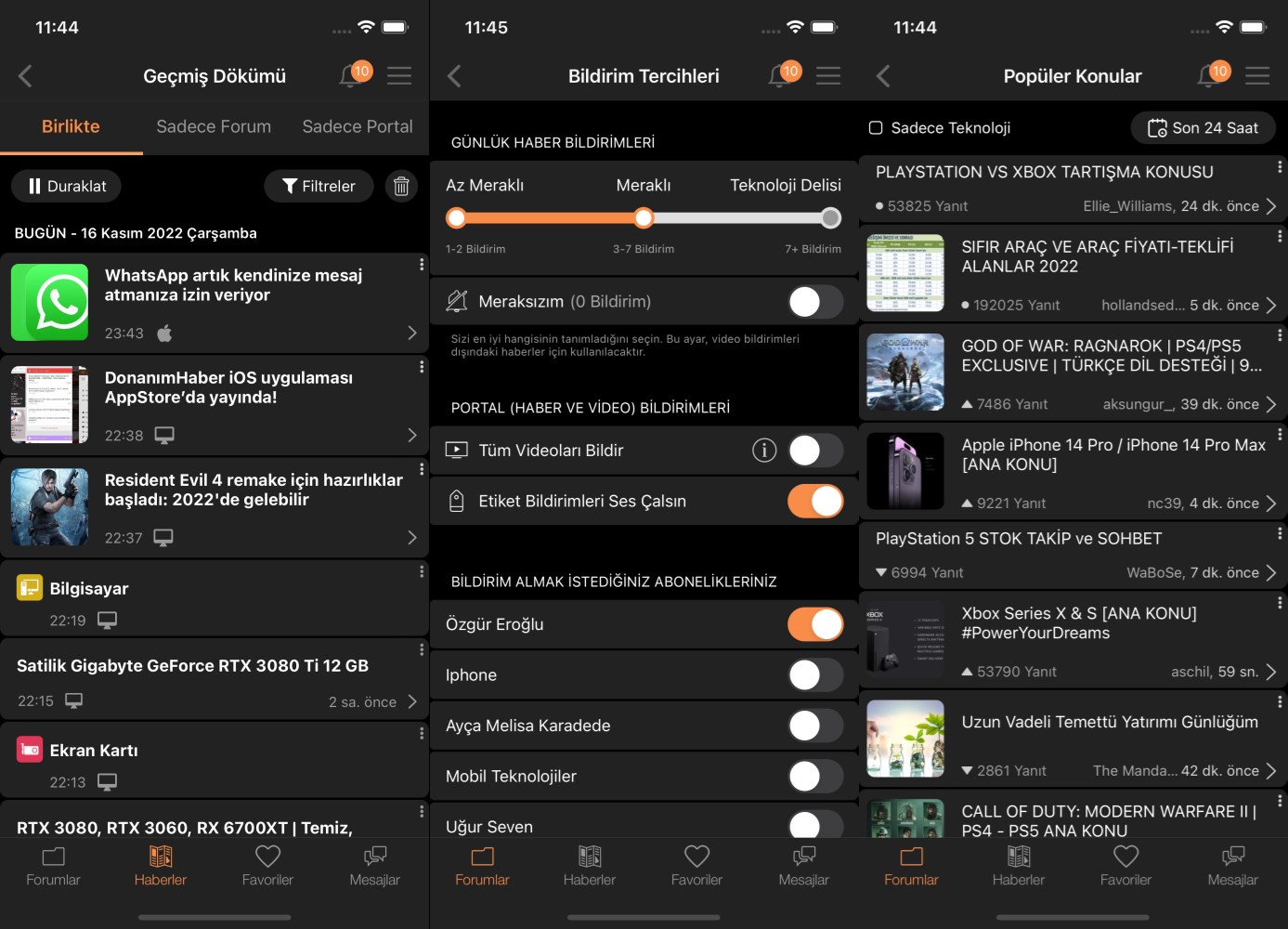Screen dimensions: 1288x929
Task: Click the info icon next to Tüm Videoları Bildir
Action: pos(764,451)
